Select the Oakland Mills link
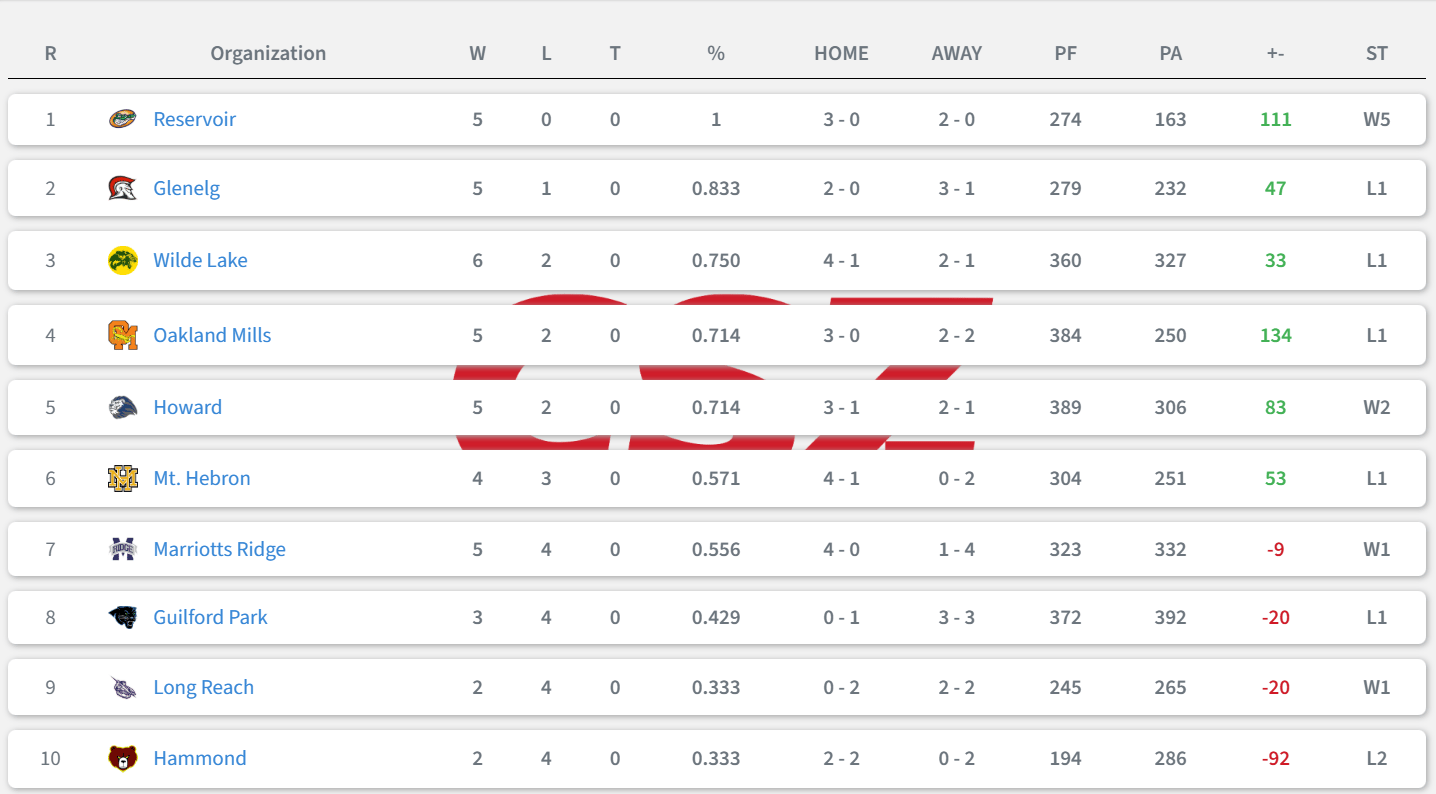This screenshot has height=794, width=1436. point(212,335)
